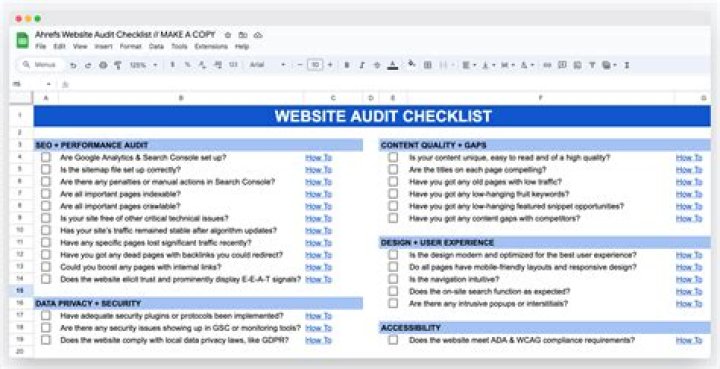Create a filter from the toolbar
This screenshot has width=720, height=369.
592,65
